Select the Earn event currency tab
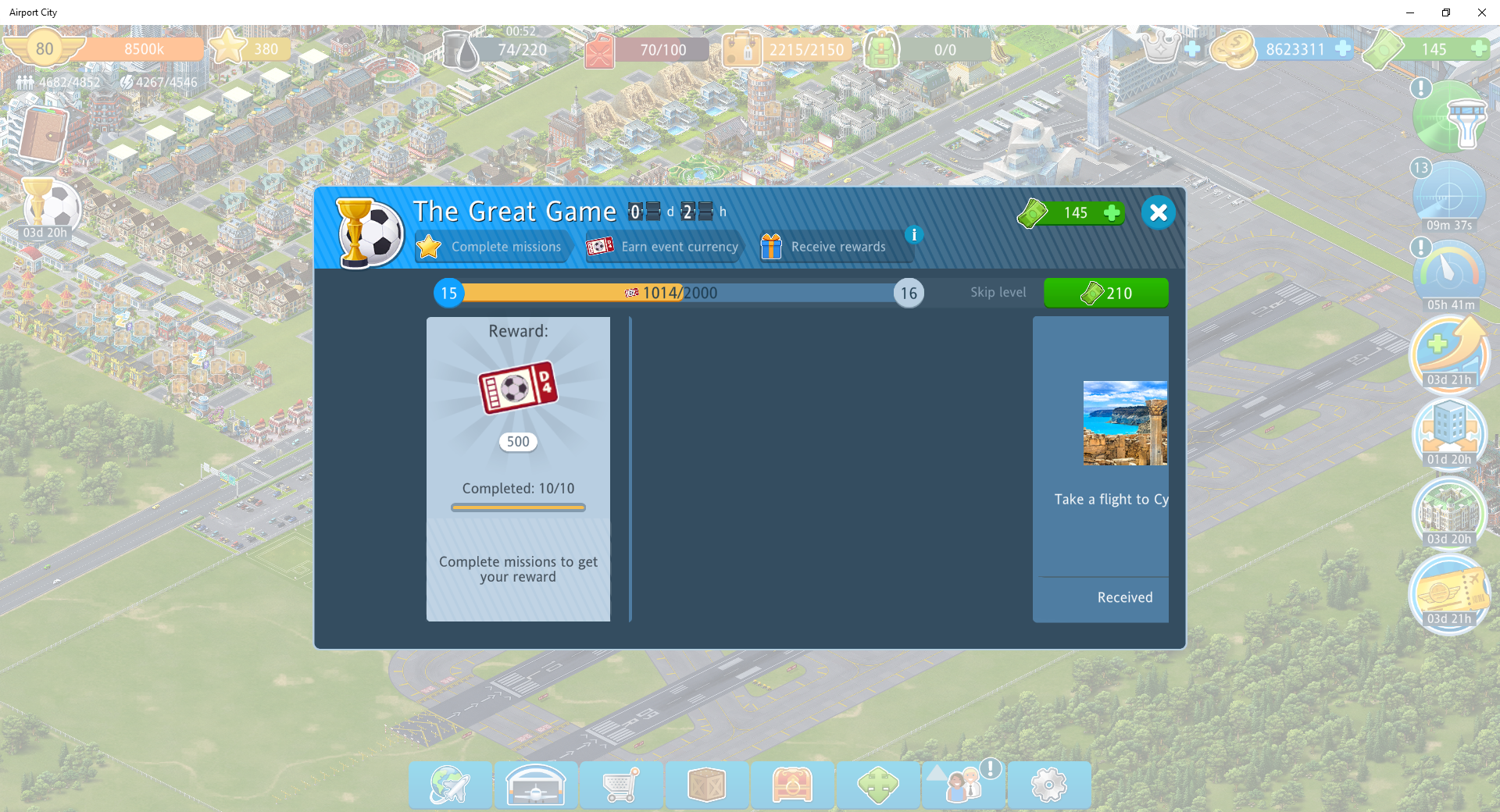This screenshot has width=1500, height=812. pyautogui.click(x=664, y=247)
